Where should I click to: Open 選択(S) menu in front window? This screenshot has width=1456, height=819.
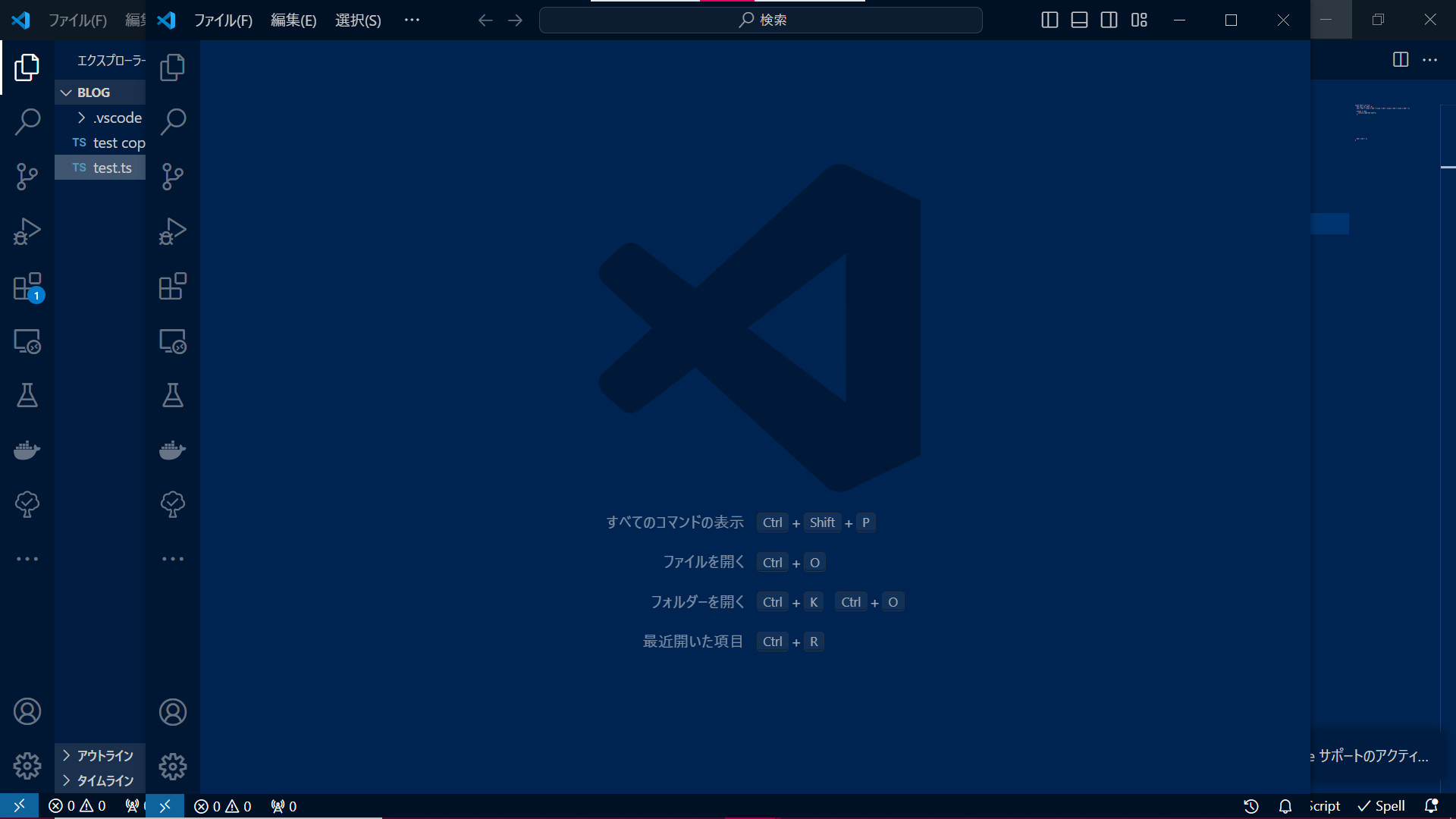[x=358, y=20]
